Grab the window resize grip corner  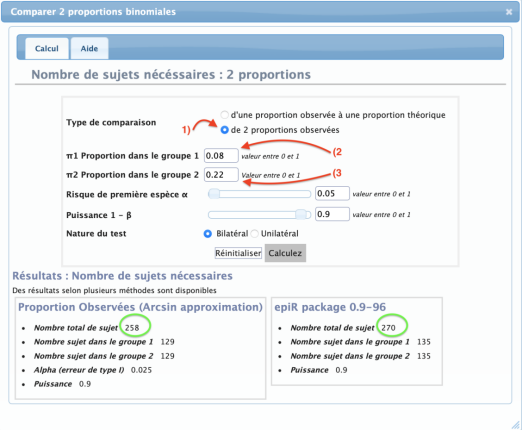pos(516,424)
